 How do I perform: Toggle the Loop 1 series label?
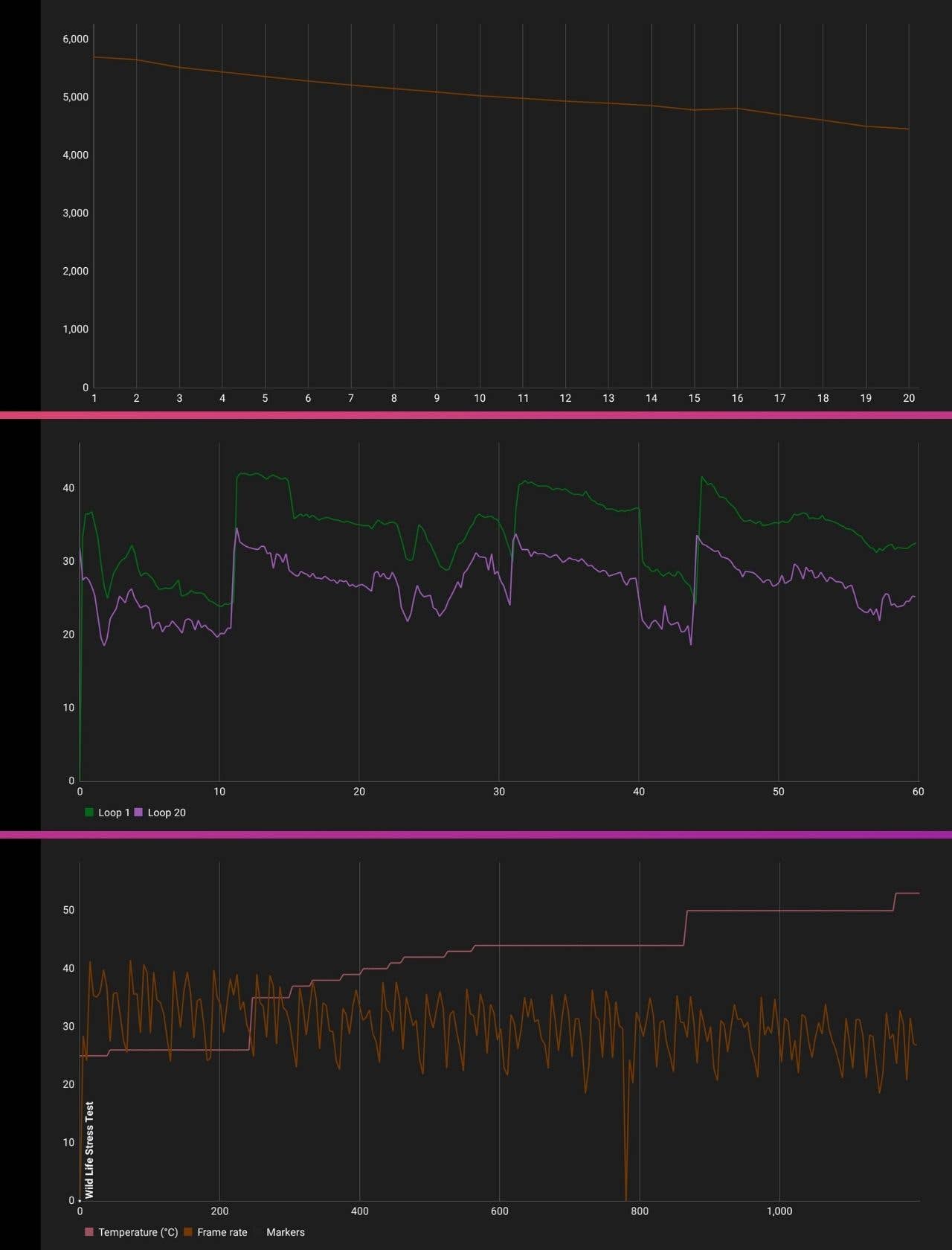tap(114, 812)
